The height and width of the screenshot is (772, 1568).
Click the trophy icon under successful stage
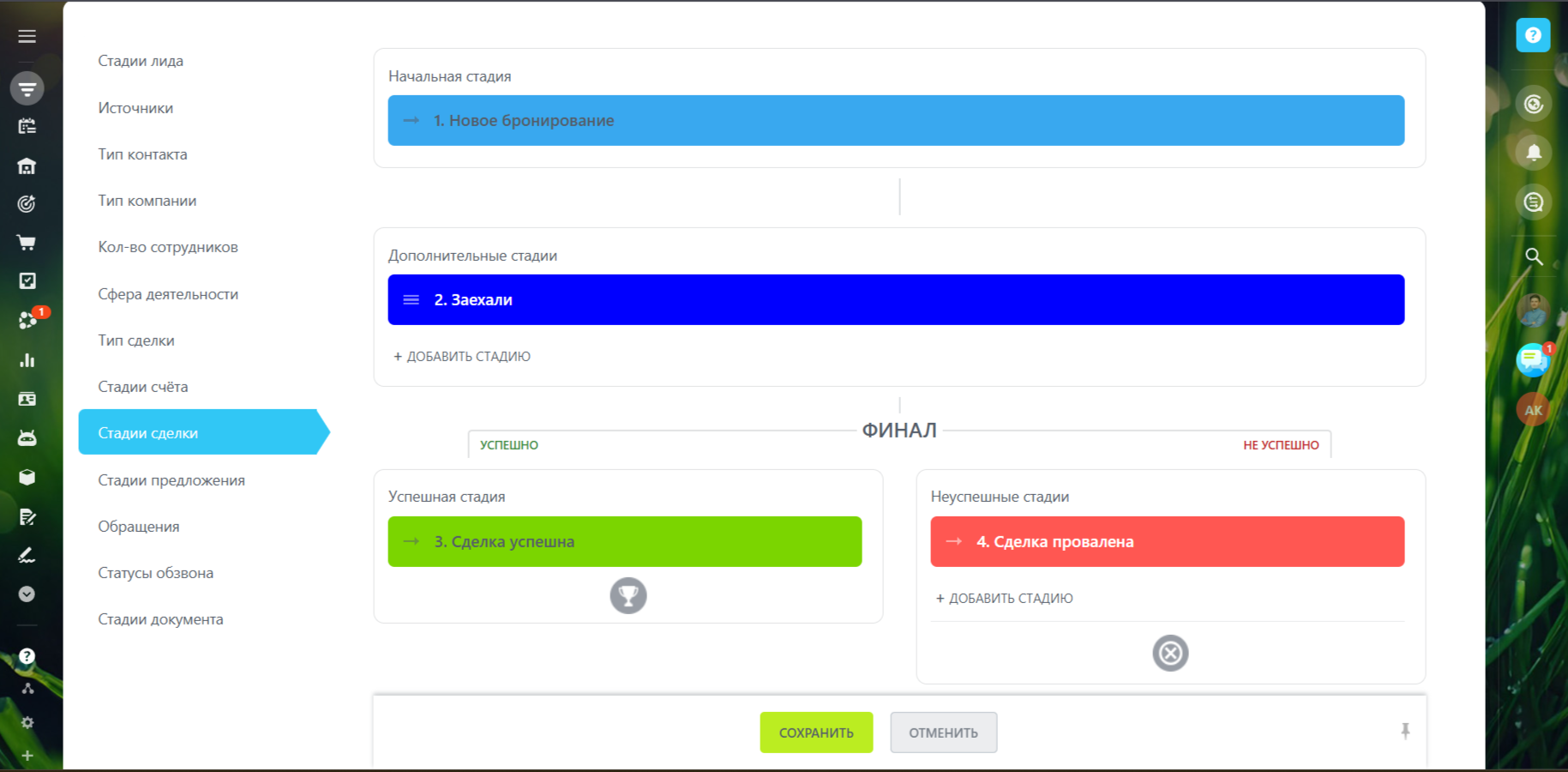click(628, 595)
